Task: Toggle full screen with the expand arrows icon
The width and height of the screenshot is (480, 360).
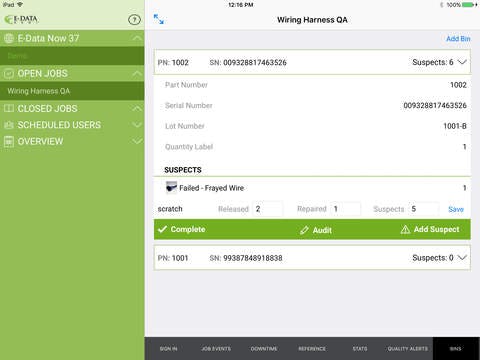Action: [x=159, y=19]
